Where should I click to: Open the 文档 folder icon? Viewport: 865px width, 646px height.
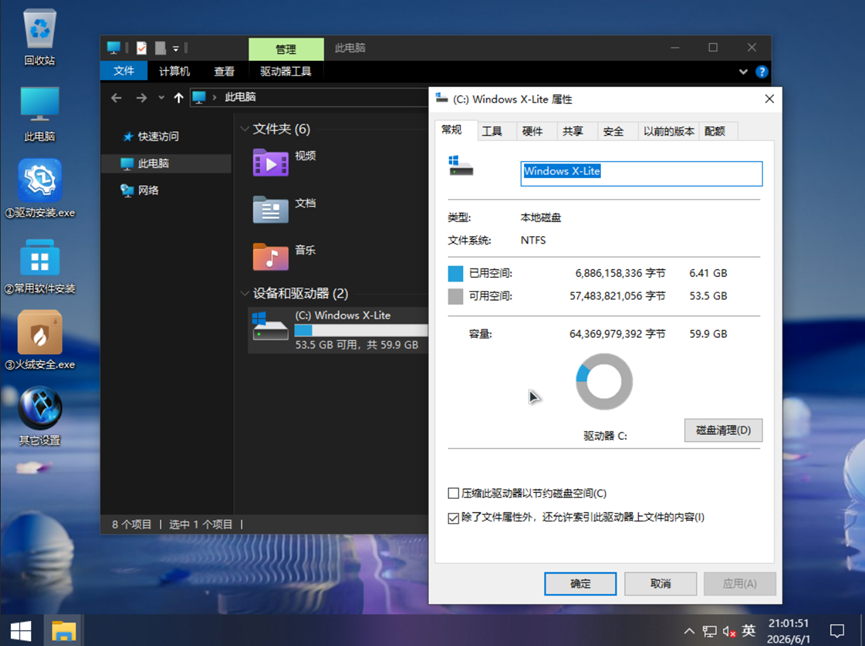click(x=270, y=209)
